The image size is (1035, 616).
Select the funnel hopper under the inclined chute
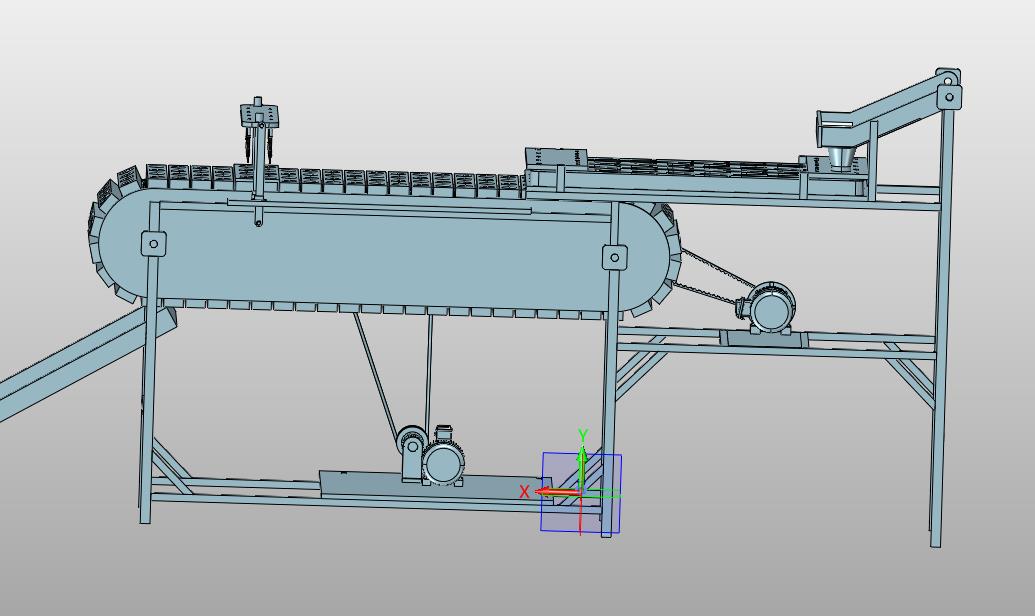click(840, 158)
